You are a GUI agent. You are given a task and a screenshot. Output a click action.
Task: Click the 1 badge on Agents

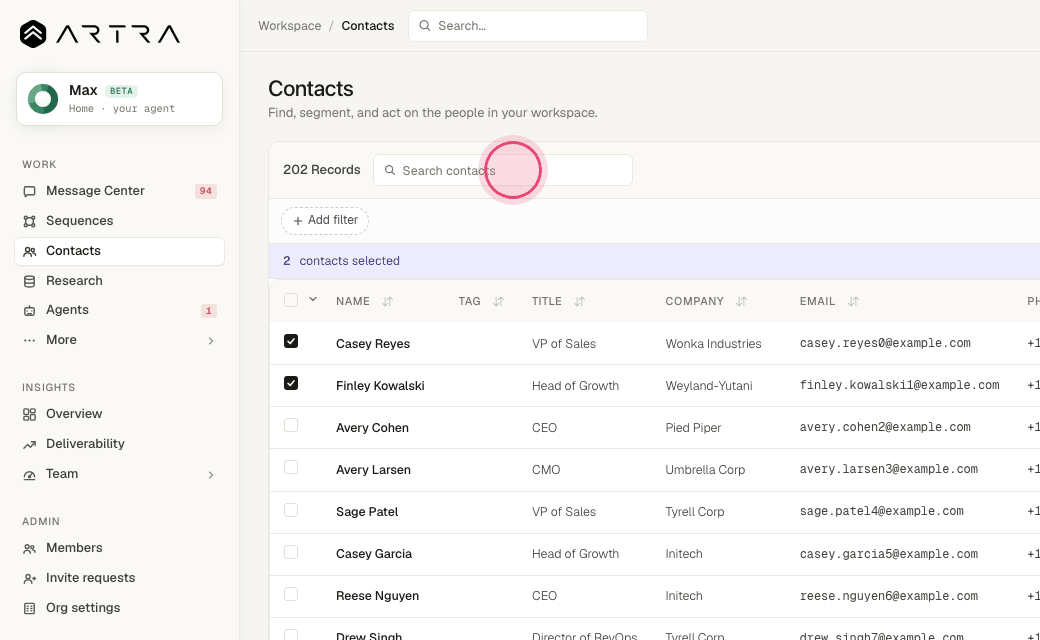point(208,310)
